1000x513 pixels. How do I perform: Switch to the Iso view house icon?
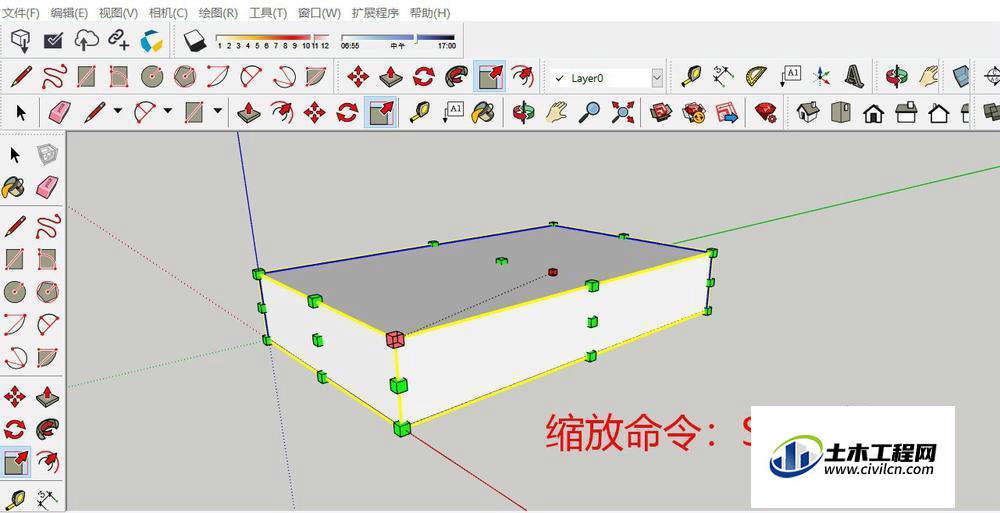coord(807,113)
